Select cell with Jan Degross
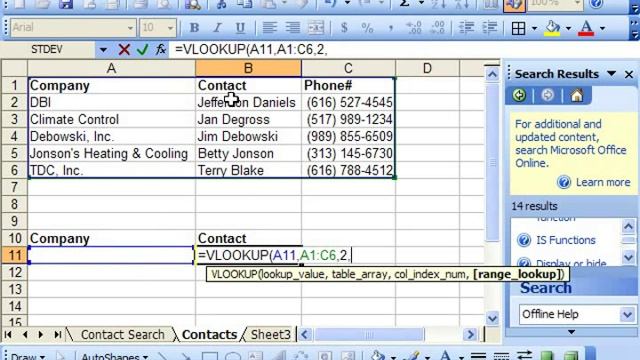640x360 pixels. [248, 120]
